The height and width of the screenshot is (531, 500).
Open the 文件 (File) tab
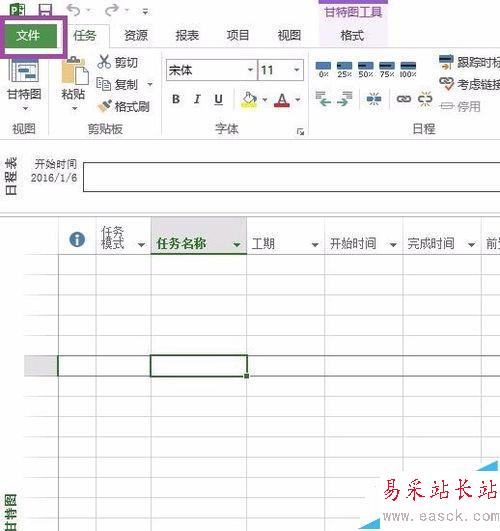coord(31,36)
